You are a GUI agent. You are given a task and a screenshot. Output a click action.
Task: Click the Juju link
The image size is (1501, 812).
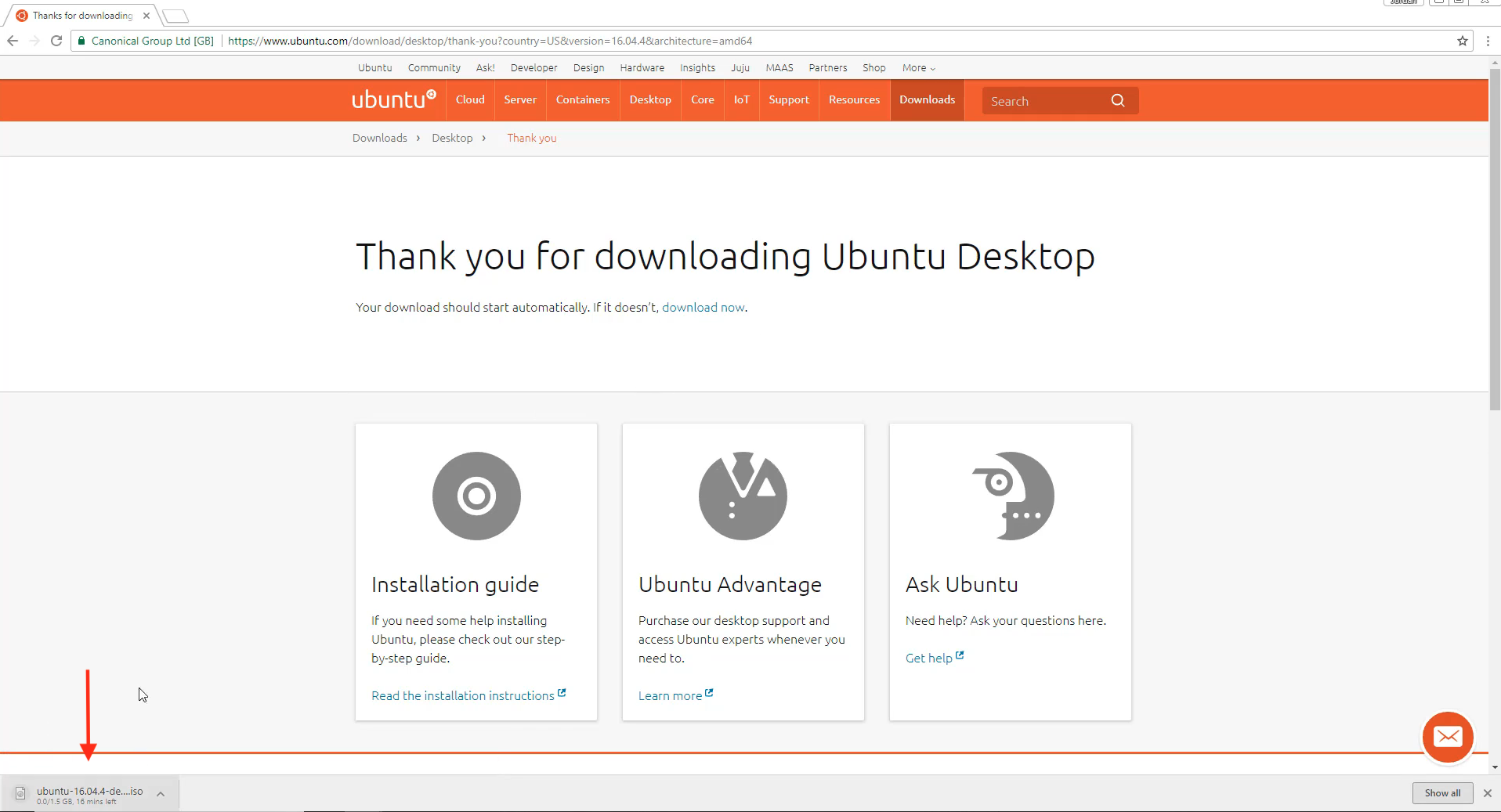[740, 68]
